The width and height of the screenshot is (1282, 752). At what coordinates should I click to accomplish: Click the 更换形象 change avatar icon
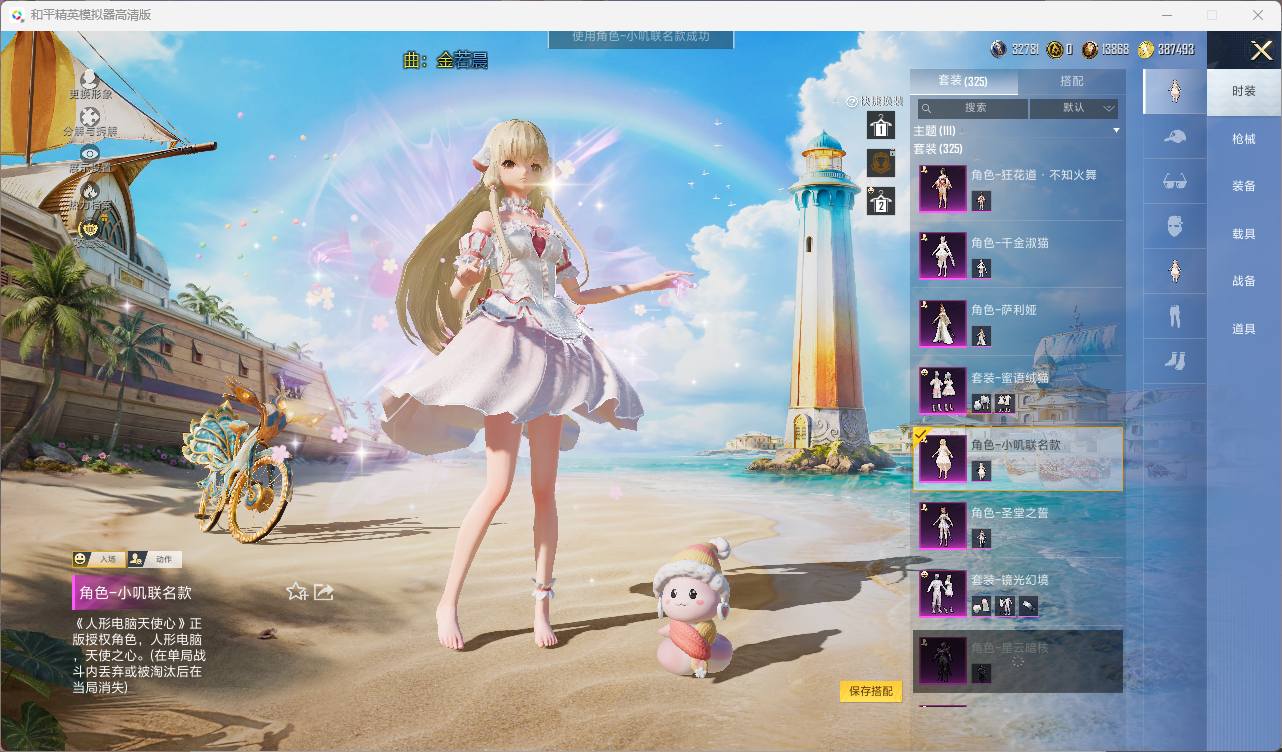(89, 78)
